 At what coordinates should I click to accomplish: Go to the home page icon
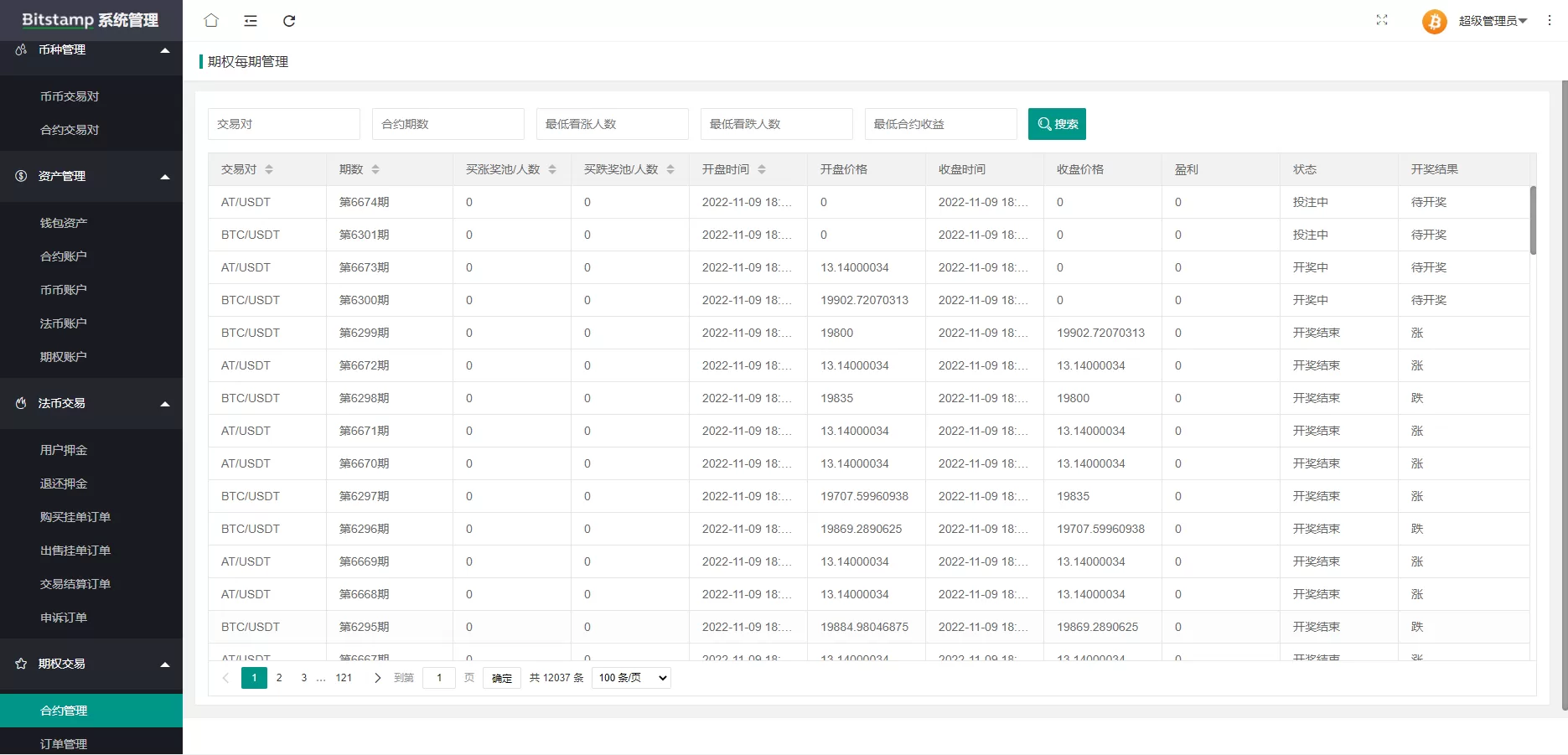click(211, 20)
